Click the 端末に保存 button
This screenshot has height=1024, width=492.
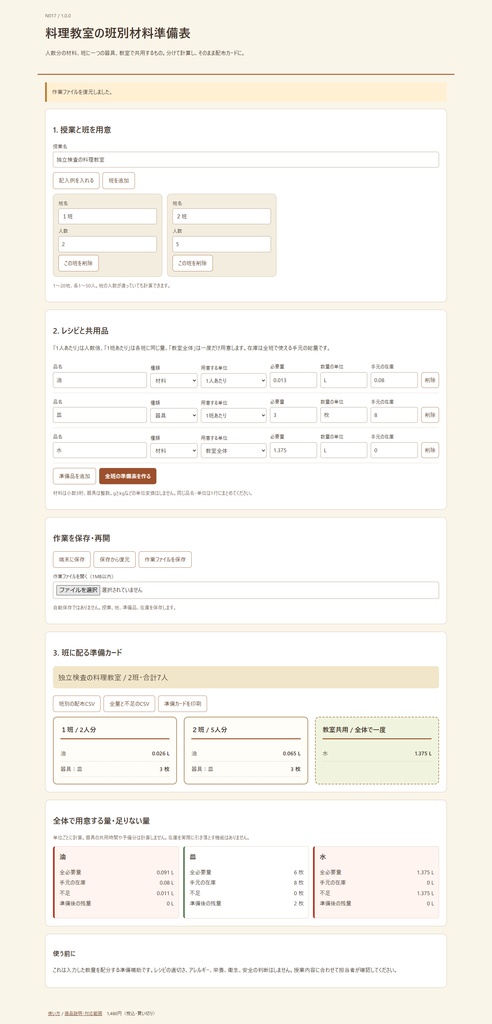72,560
